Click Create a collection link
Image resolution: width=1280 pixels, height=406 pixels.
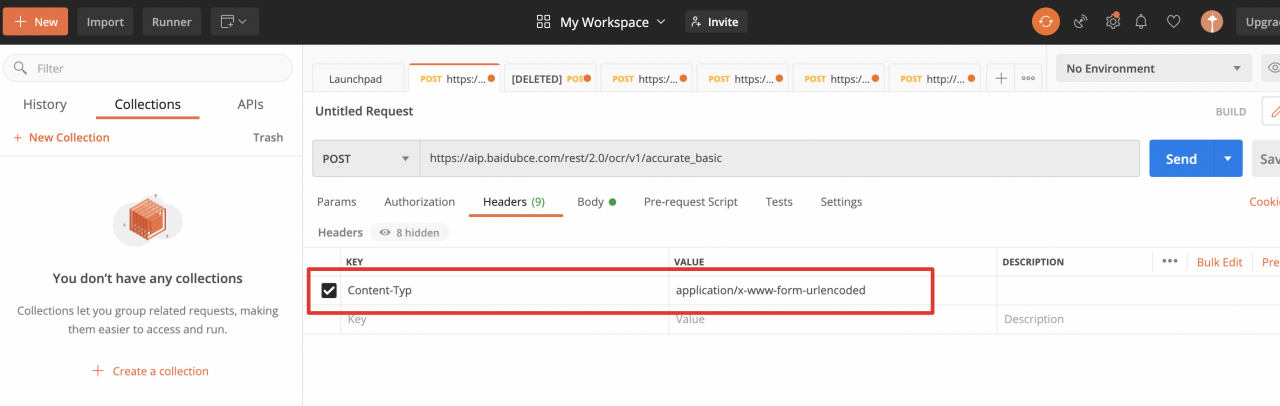(150, 370)
